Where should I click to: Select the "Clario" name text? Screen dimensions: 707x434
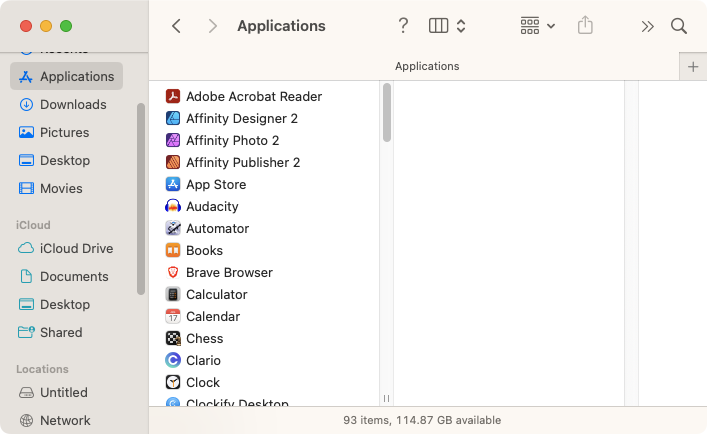pyautogui.click(x=203, y=361)
